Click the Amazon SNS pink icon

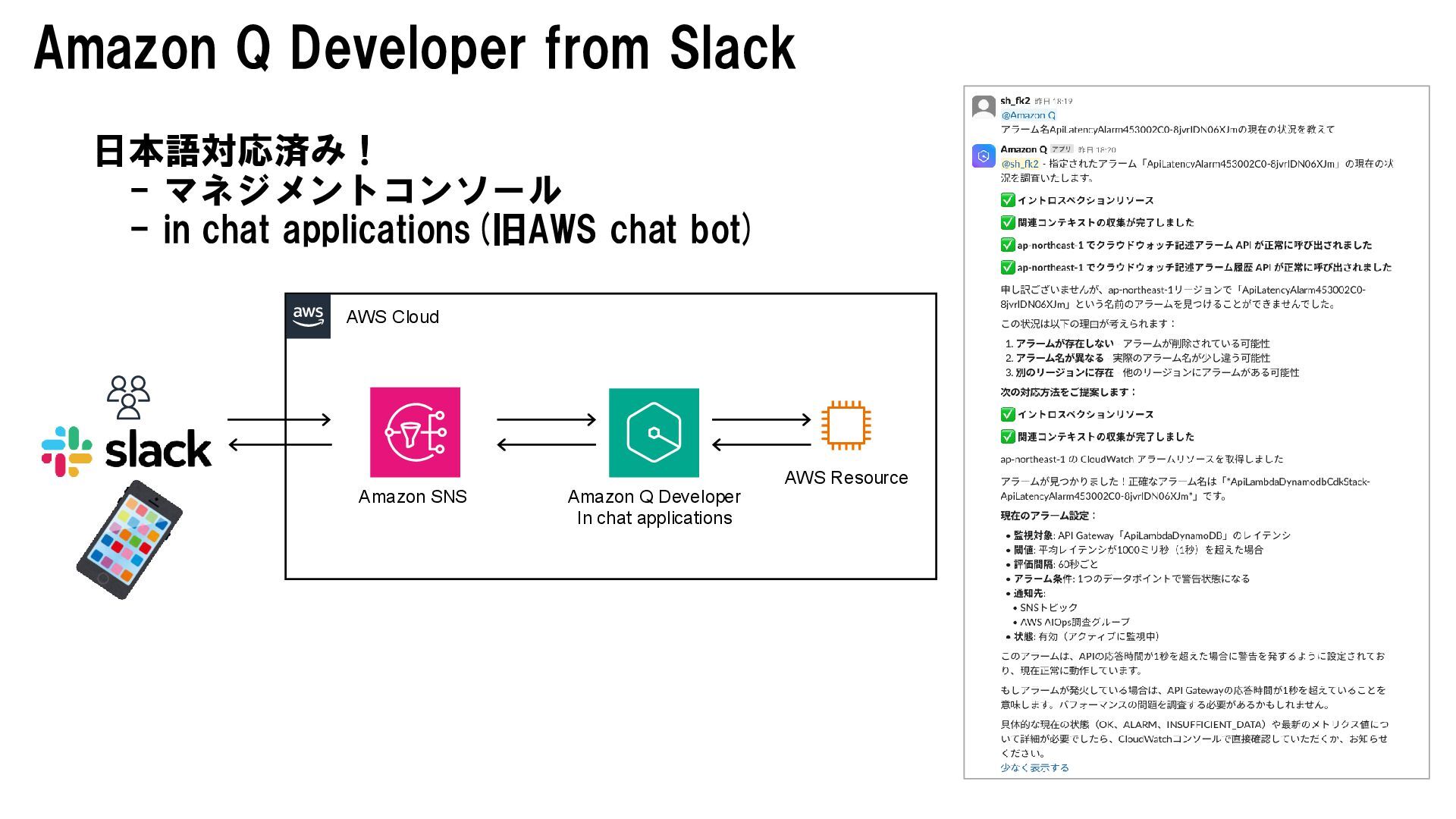click(415, 432)
